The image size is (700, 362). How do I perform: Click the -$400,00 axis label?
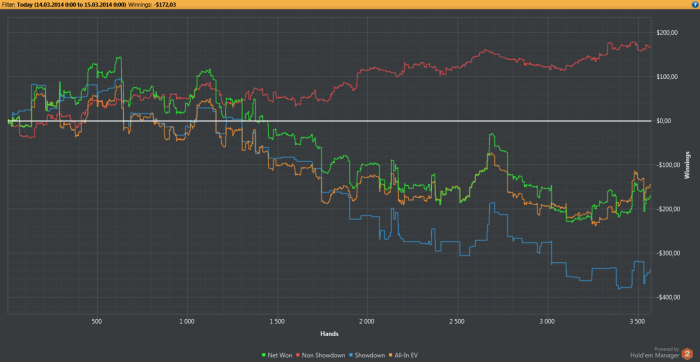pyautogui.click(x=669, y=298)
